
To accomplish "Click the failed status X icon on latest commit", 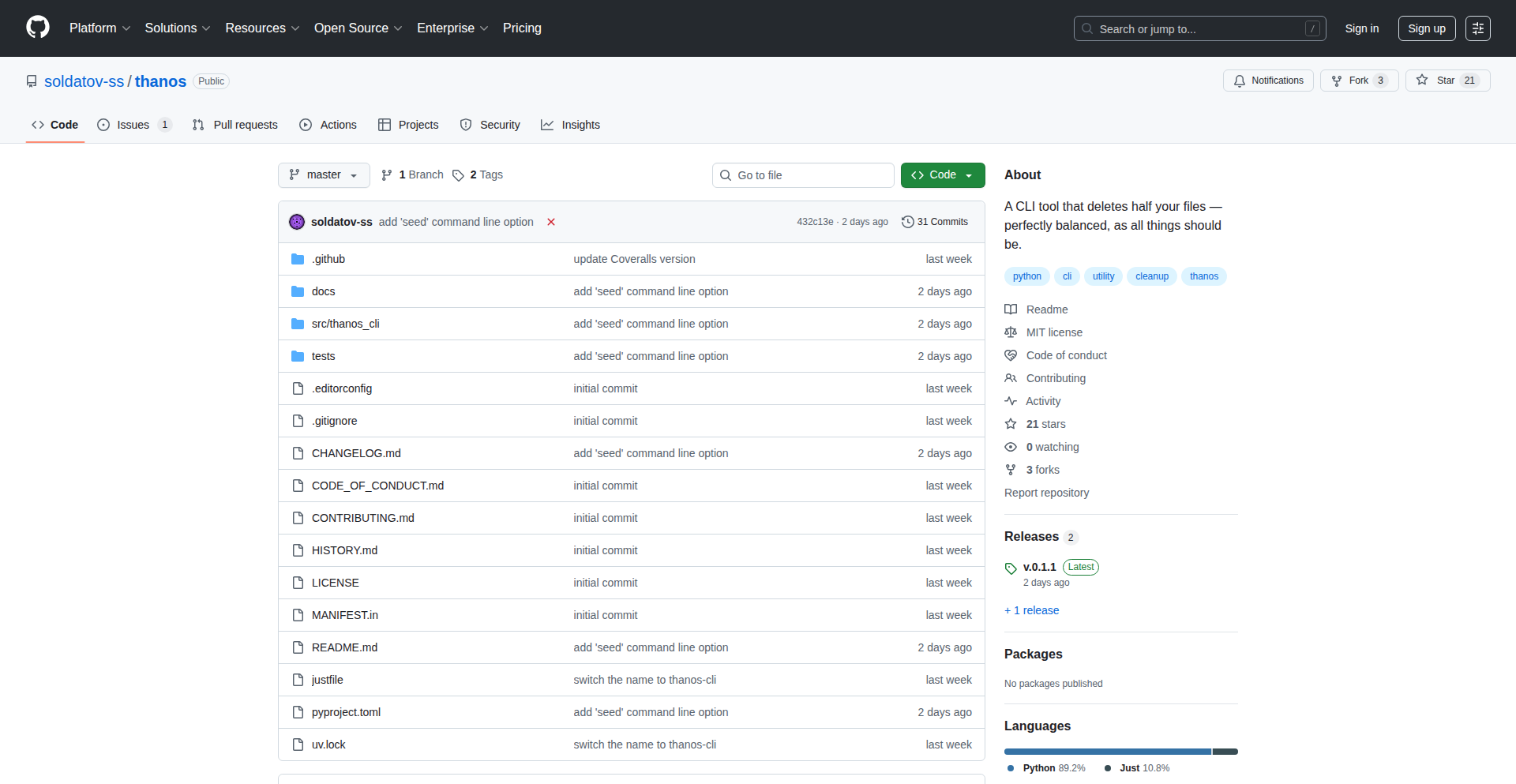I will [x=551, y=222].
